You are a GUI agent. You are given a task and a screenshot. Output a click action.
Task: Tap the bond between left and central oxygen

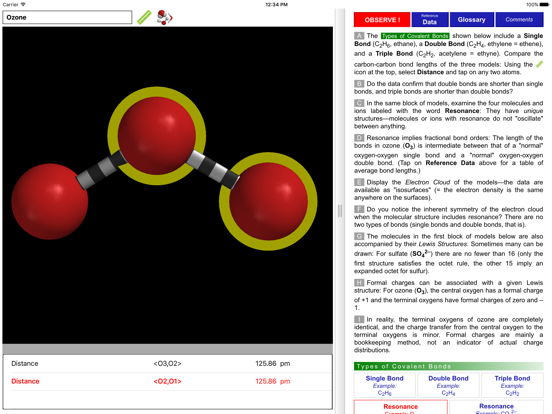[101, 170]
